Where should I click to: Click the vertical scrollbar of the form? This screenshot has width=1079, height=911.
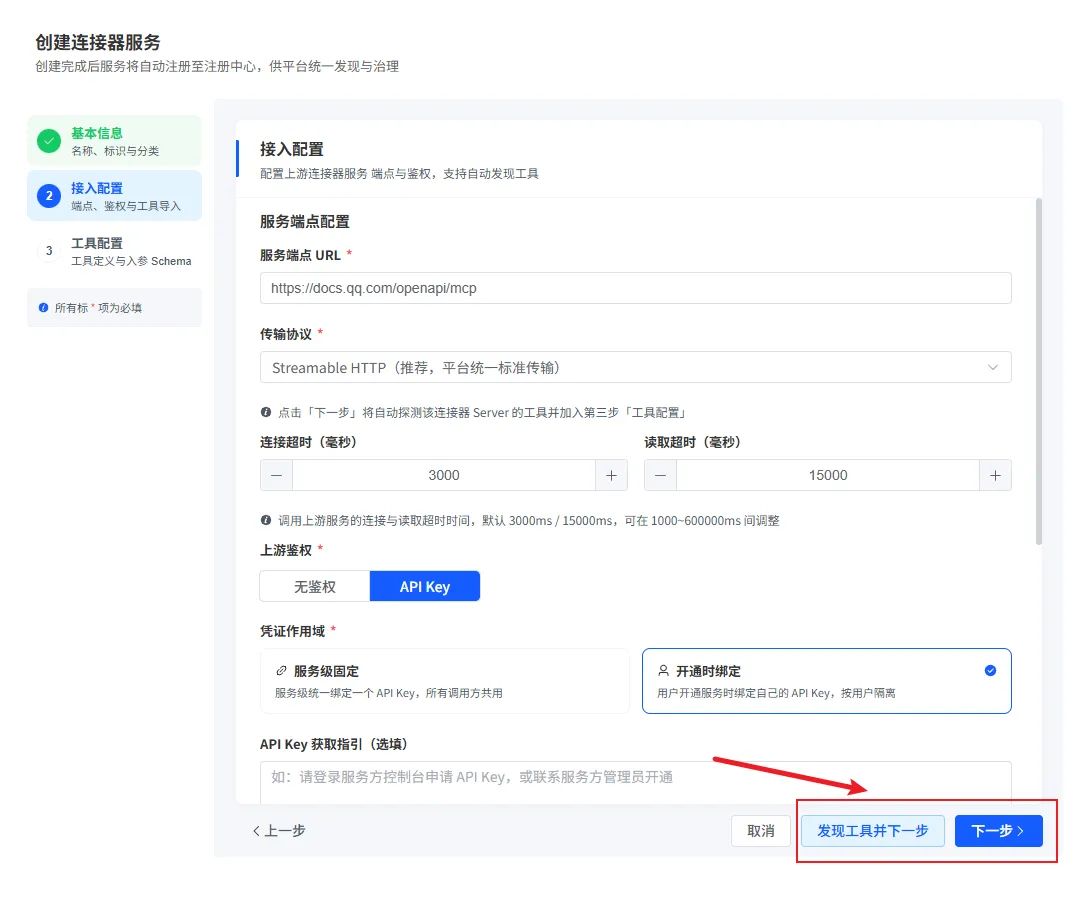tap(1038, 372)
